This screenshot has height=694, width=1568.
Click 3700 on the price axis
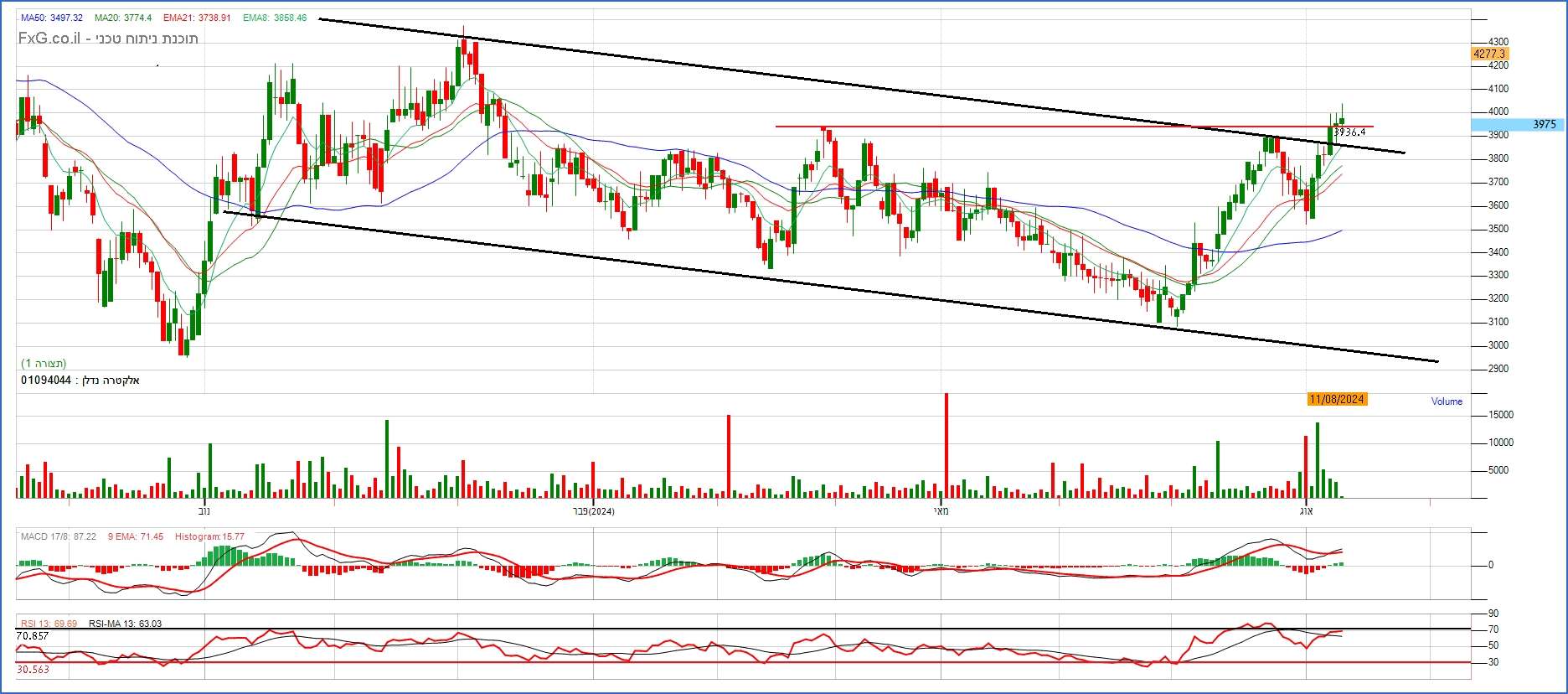1499,182
